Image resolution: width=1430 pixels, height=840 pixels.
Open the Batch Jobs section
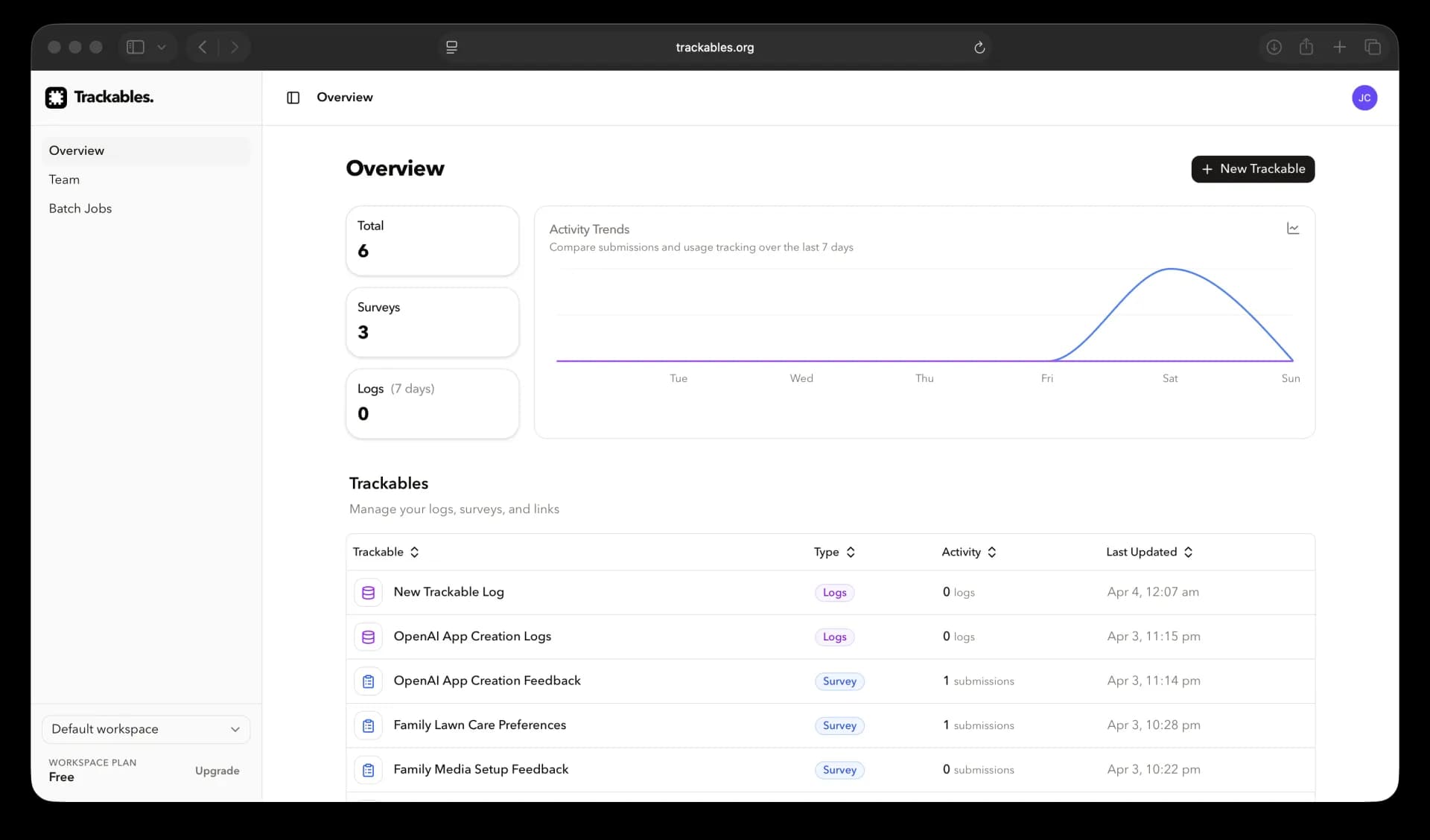click(80, 209)
